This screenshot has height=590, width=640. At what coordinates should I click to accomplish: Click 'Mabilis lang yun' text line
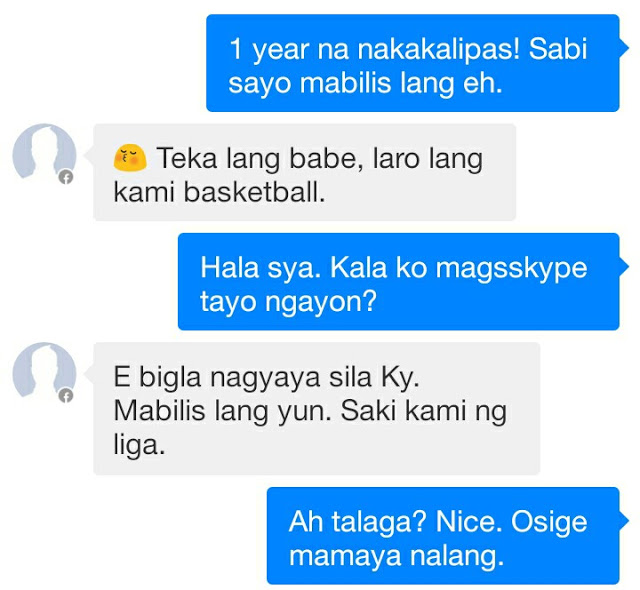point(223,410)
